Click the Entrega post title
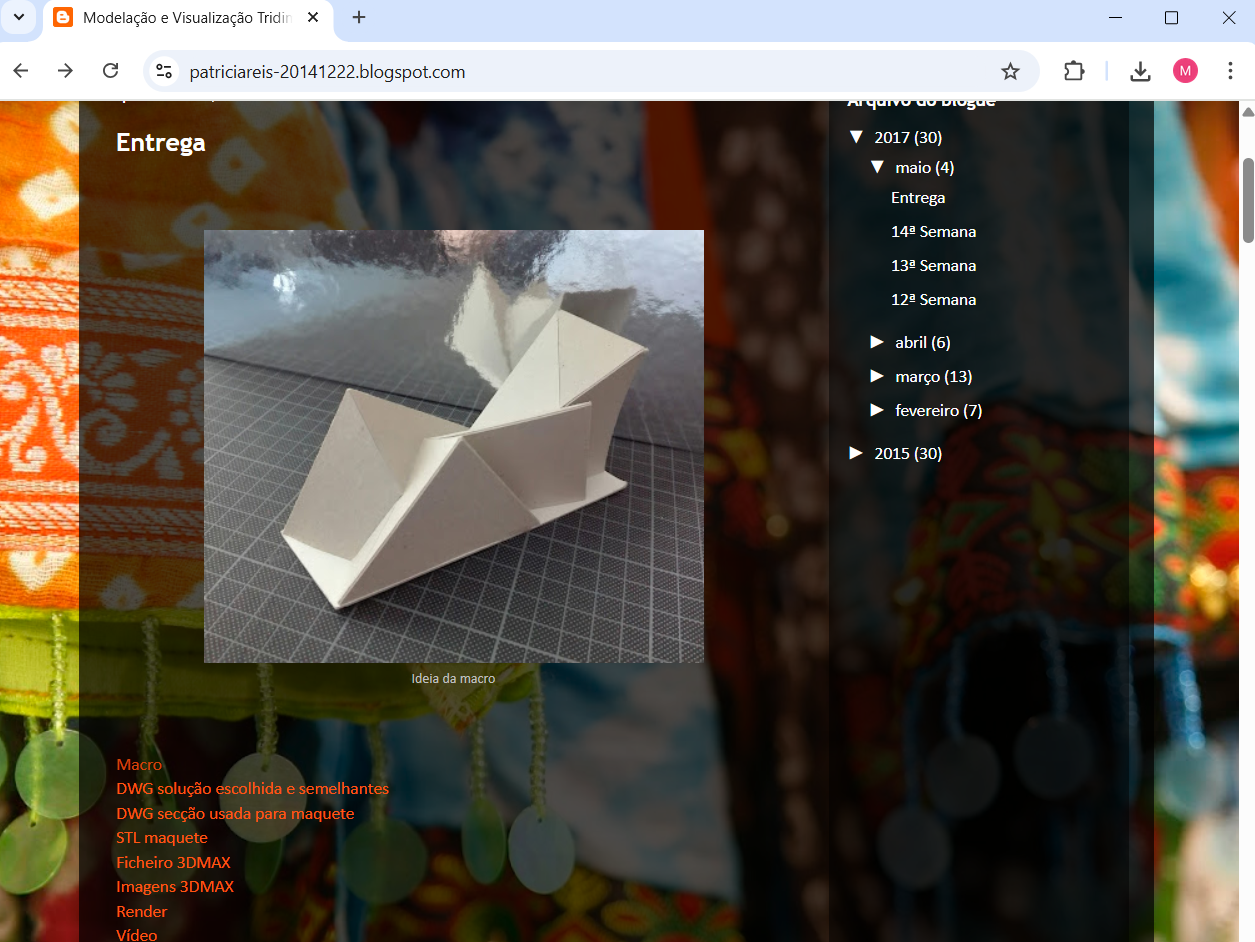The height and width of the screenshot is (942, 1255). 161,143
